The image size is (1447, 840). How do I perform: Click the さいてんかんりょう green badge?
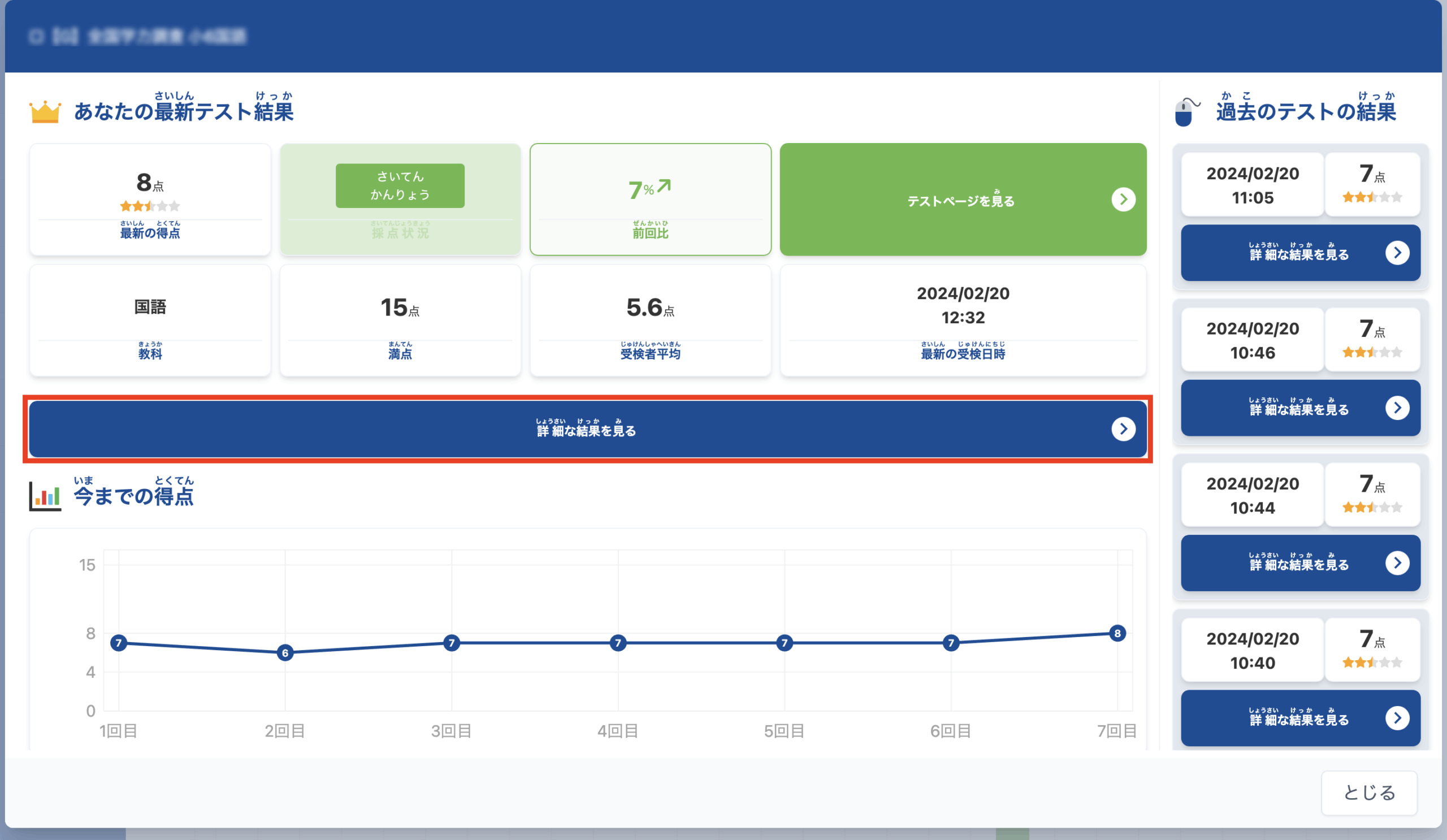pos(400,185)
